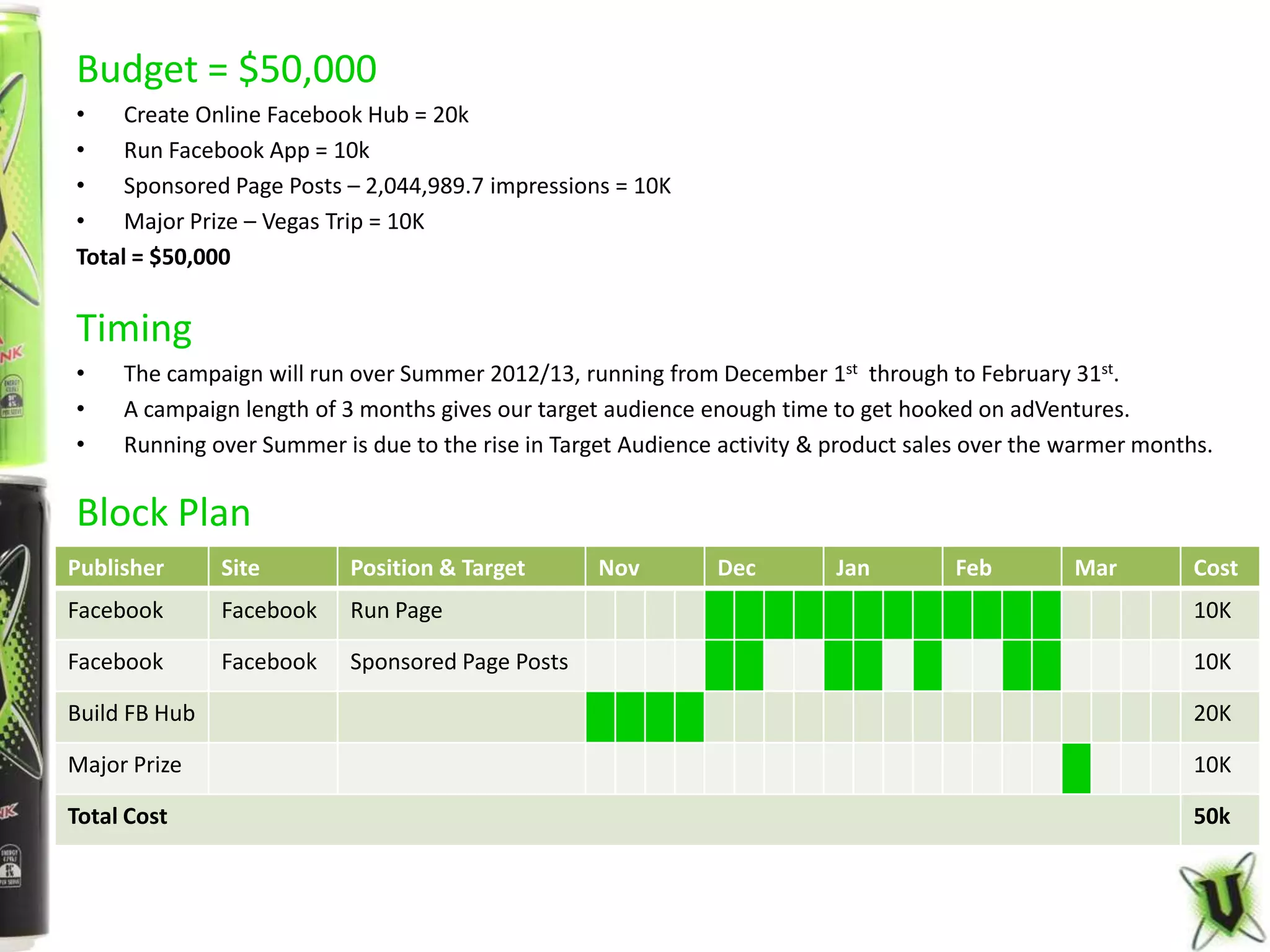Click the 50k total cost value
This screenshot has height=952, width=1270.
[x=1212, y=817]
